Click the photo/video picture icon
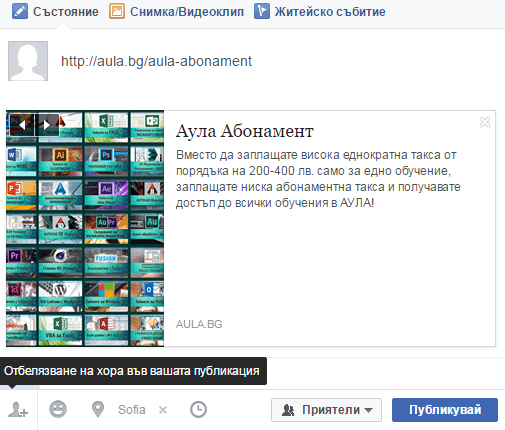Image resolution: width=505 pixels, height=430 pixels. pyautogui.click(x=117, y=11)
